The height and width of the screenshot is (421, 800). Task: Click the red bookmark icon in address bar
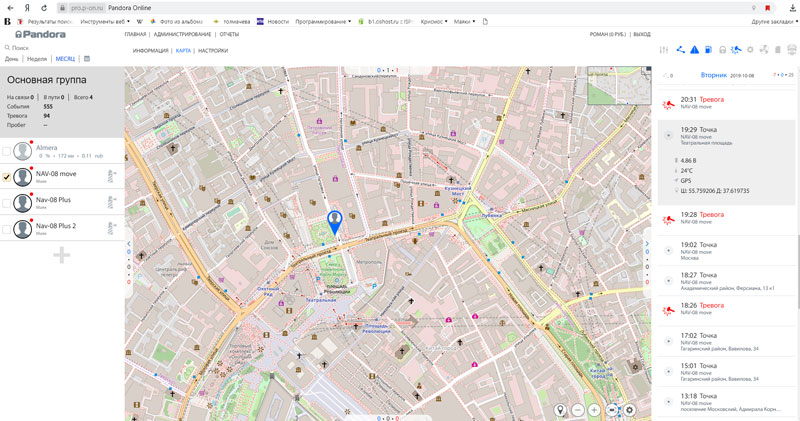[767, 8]
